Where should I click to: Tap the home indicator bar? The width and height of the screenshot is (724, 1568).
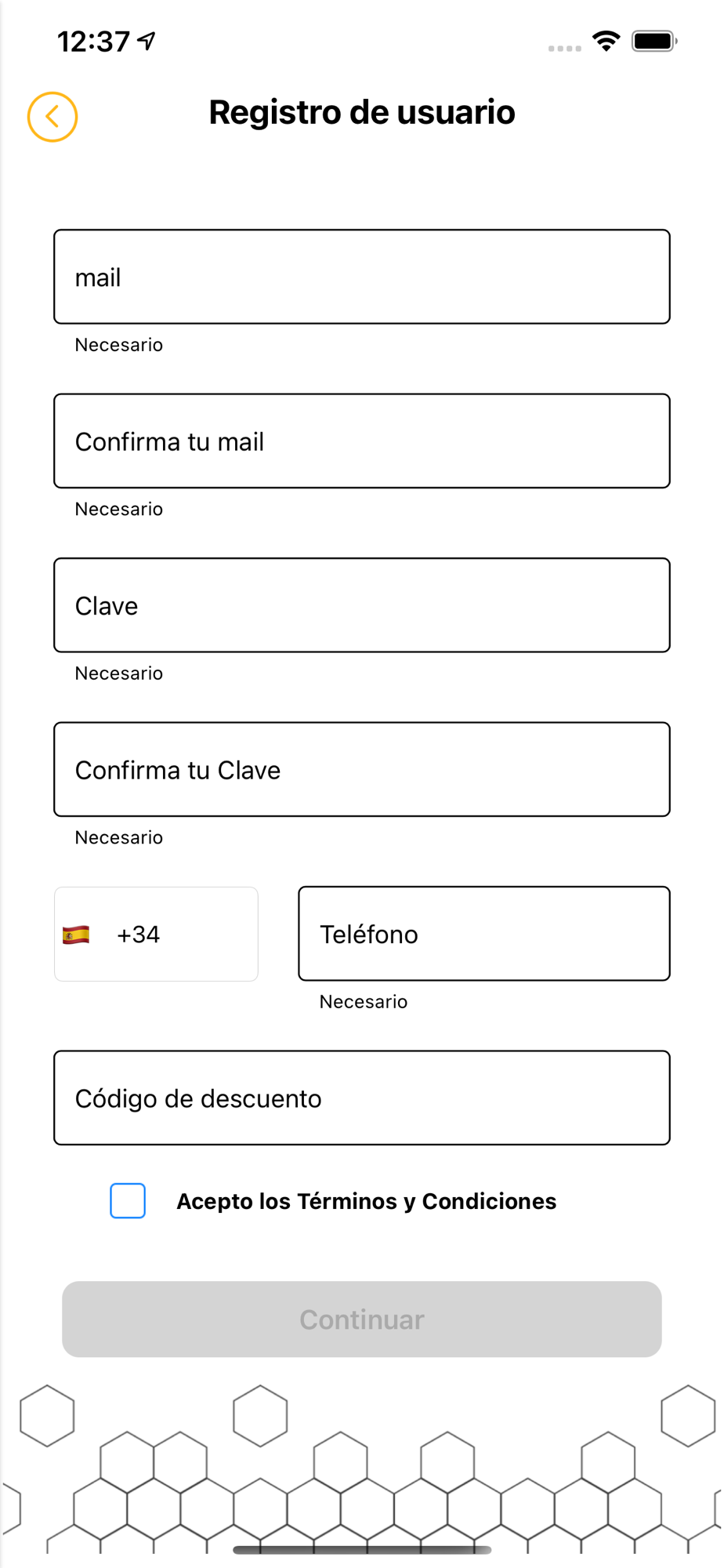pyautogui.click(x=362, y=1550)
